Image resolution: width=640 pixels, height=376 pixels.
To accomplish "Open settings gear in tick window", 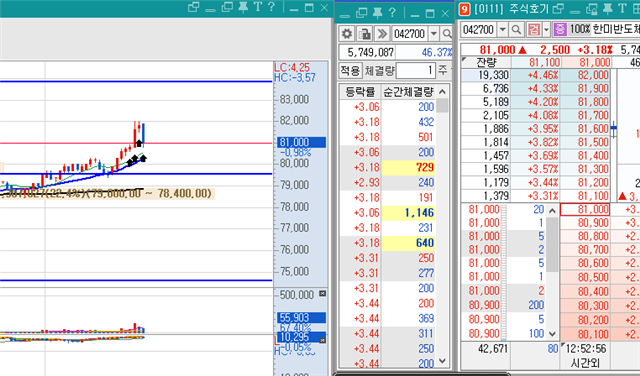I will (x=347, y=33).
